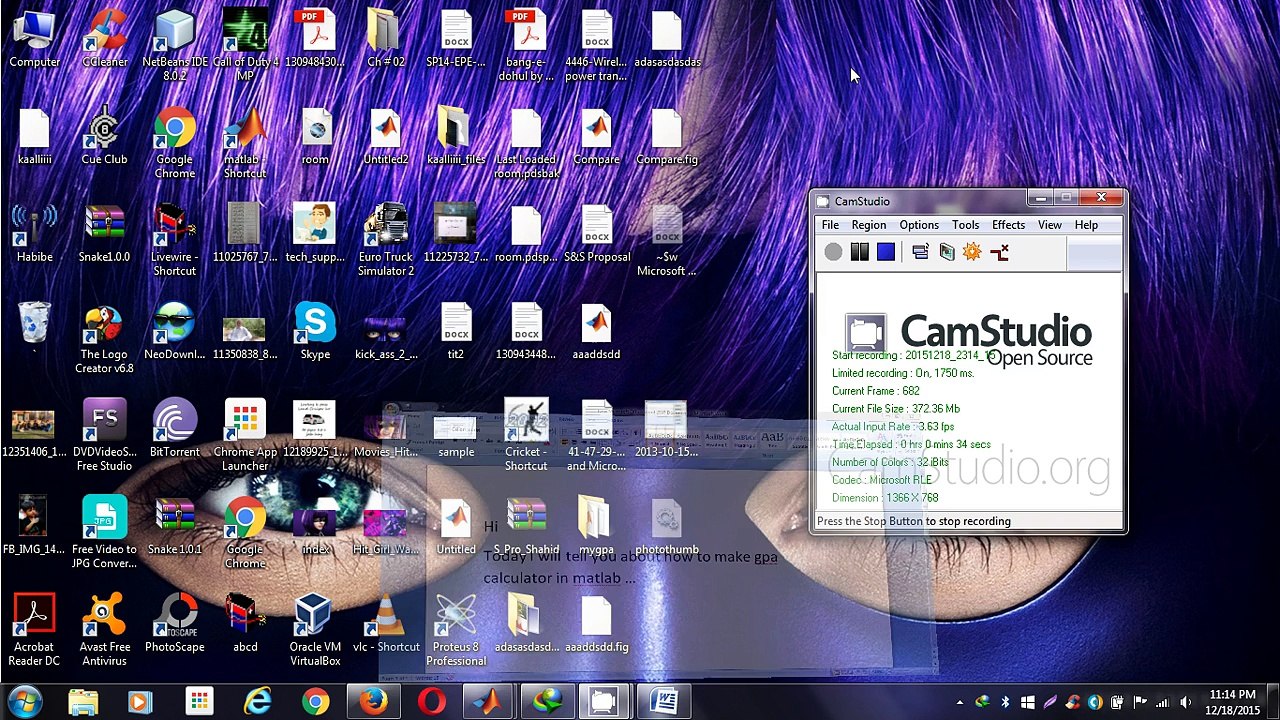
Task: Click the screen annotations toolbar icon
Action: click(x=946, y=253)
